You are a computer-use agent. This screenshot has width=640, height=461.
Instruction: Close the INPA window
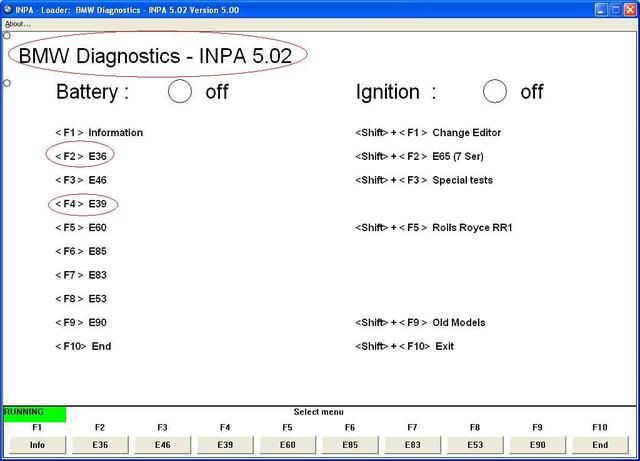tap(630, 10)
